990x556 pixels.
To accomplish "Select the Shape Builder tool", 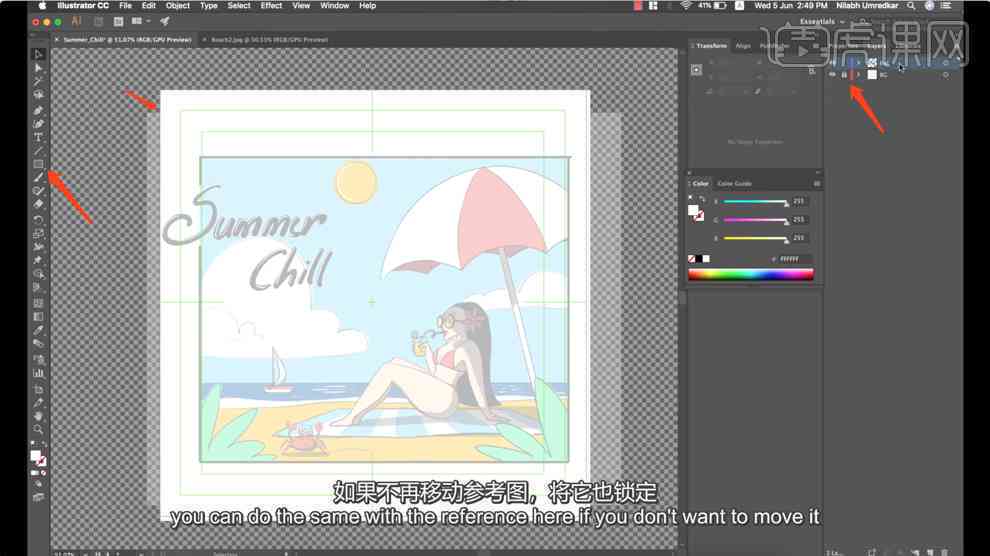I will (39, 275).
